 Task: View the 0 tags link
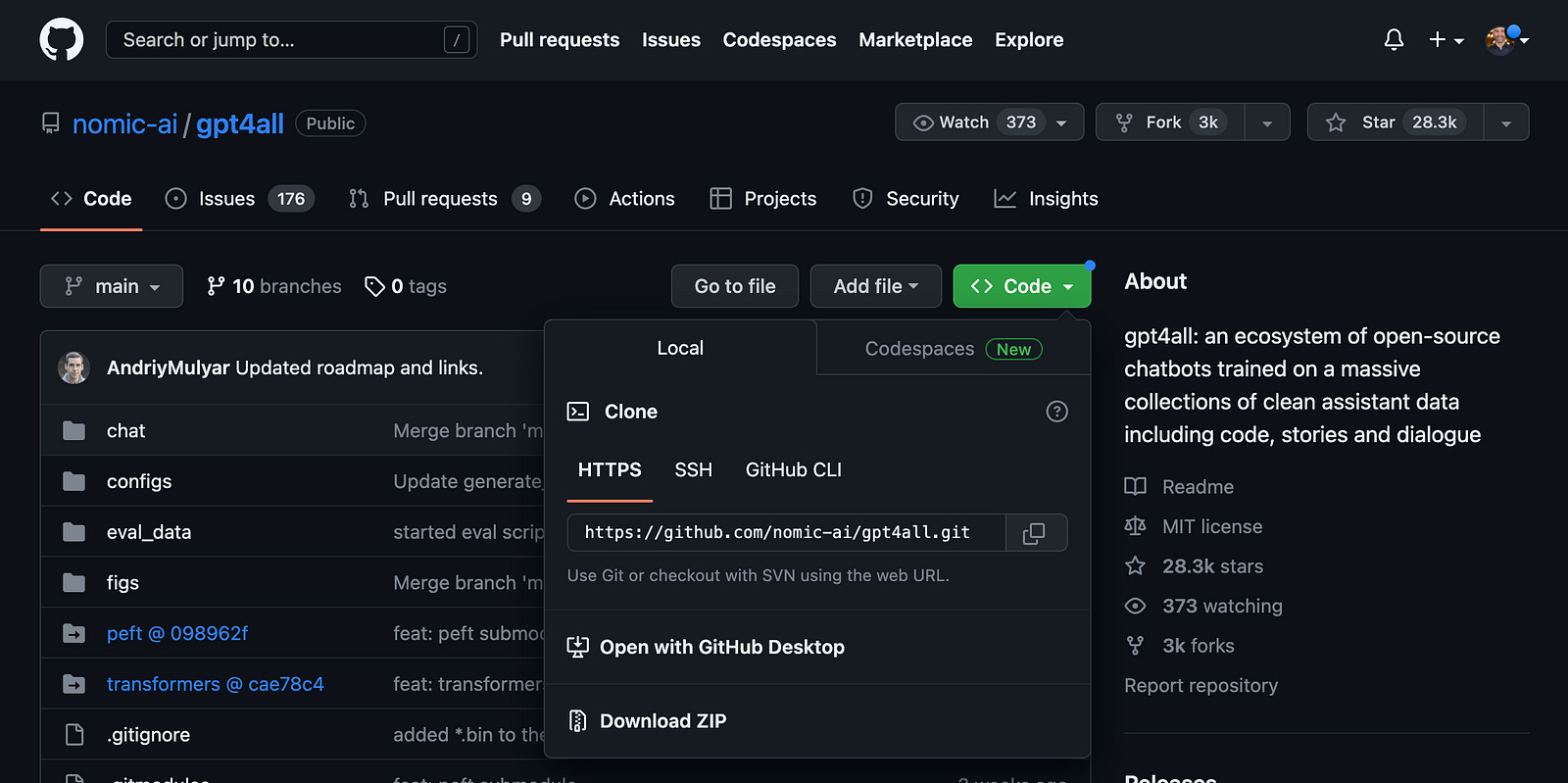(x=406, y=286)
